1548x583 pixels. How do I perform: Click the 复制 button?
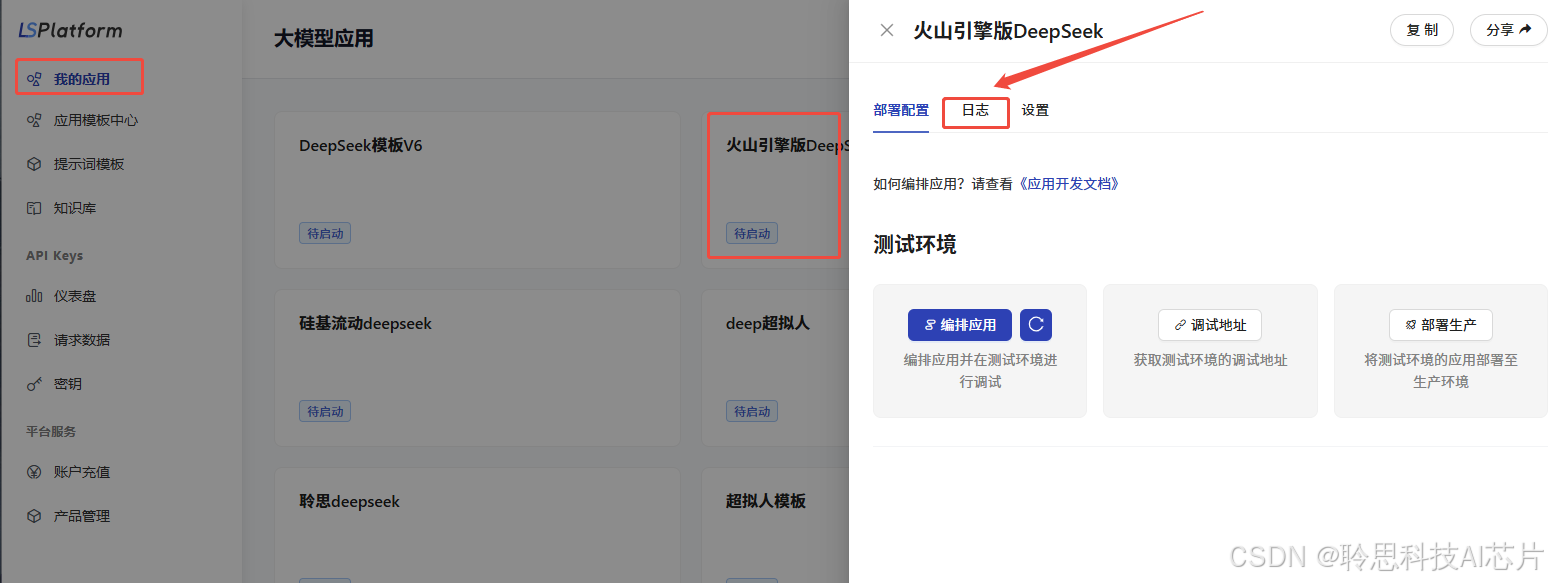pyautogui.click(x=1422, y=30)
